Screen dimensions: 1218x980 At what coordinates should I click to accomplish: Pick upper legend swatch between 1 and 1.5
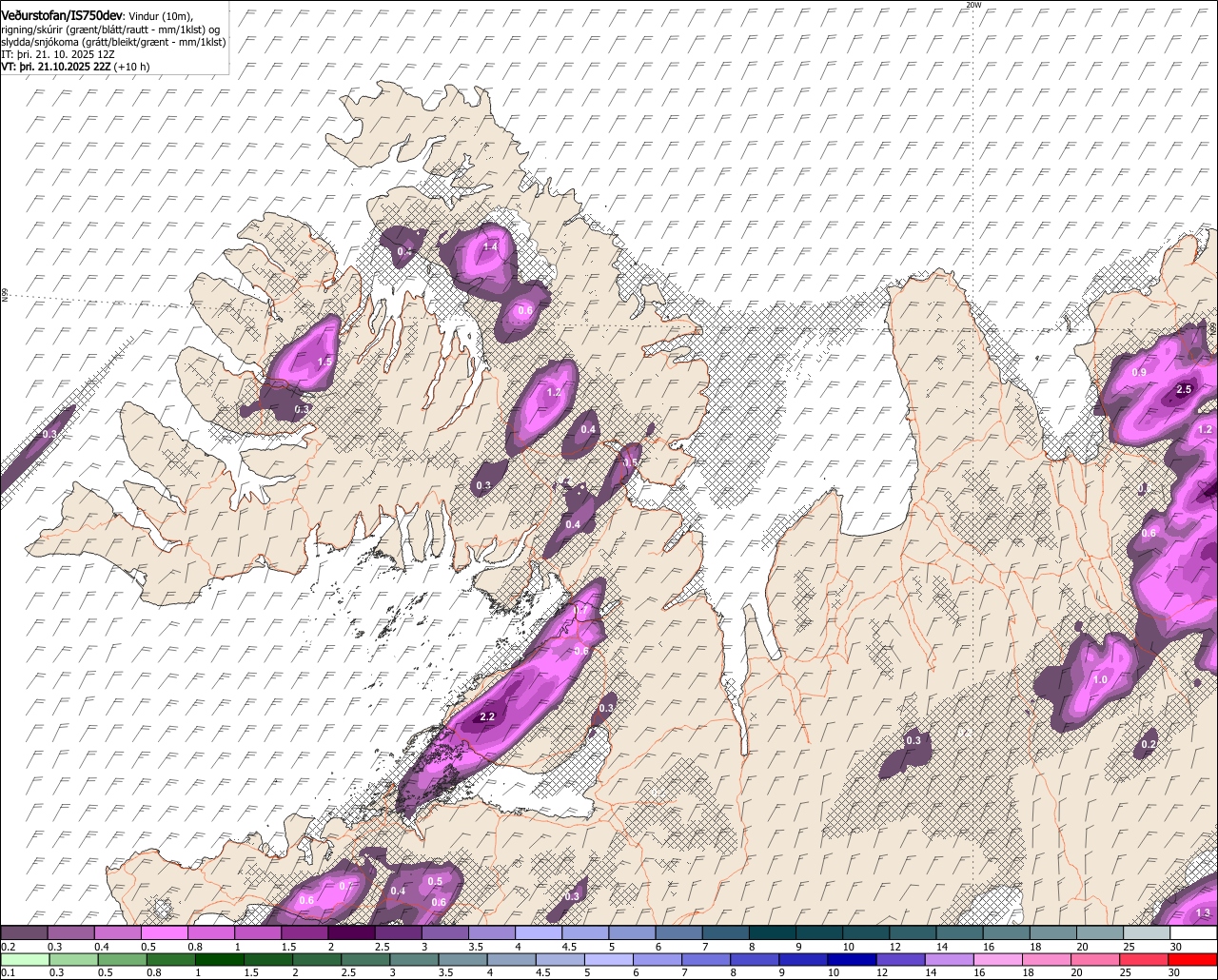click(x=258, y=932)
